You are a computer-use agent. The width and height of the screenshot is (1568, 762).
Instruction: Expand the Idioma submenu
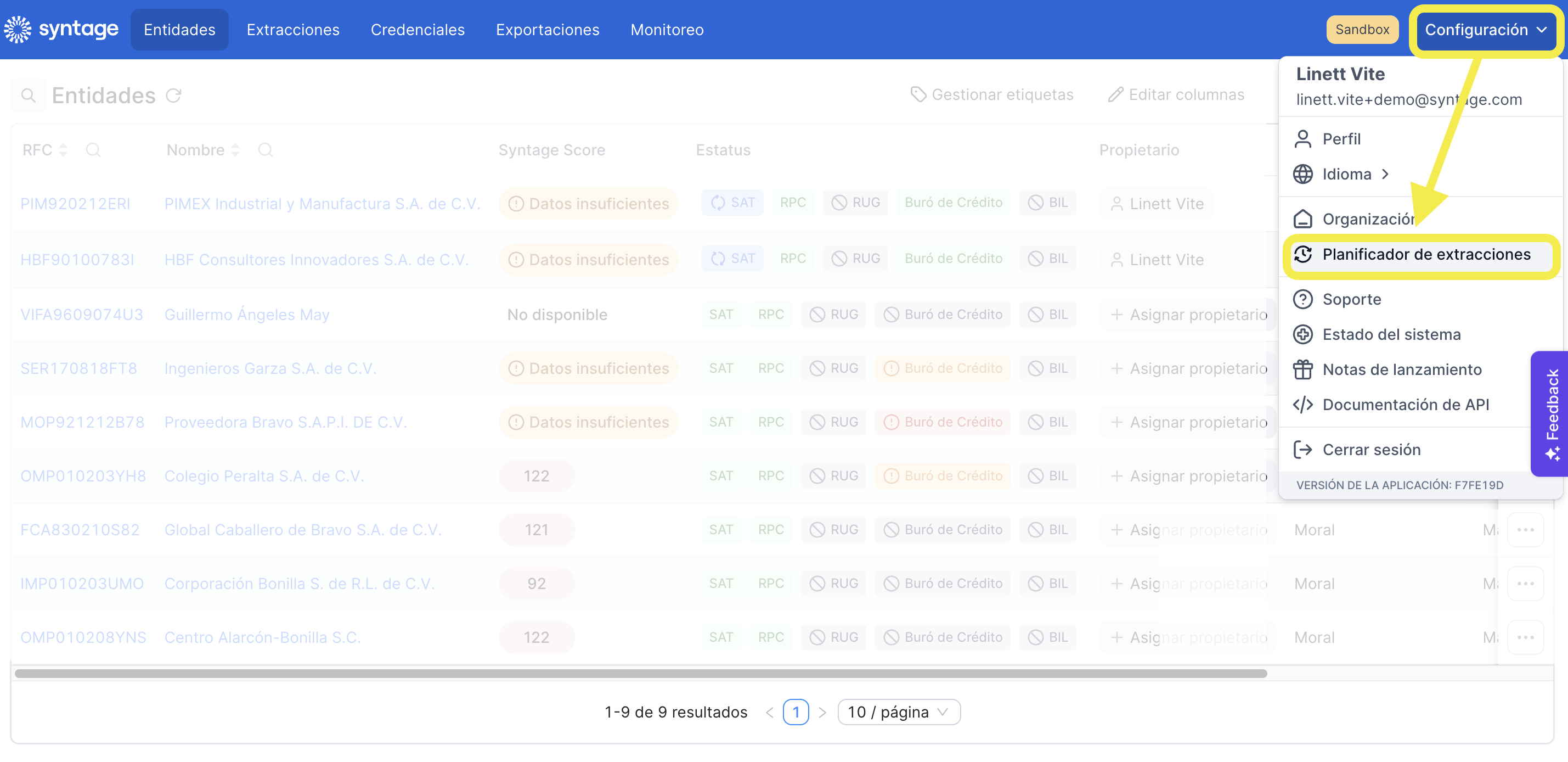(x=1385, y=174)
